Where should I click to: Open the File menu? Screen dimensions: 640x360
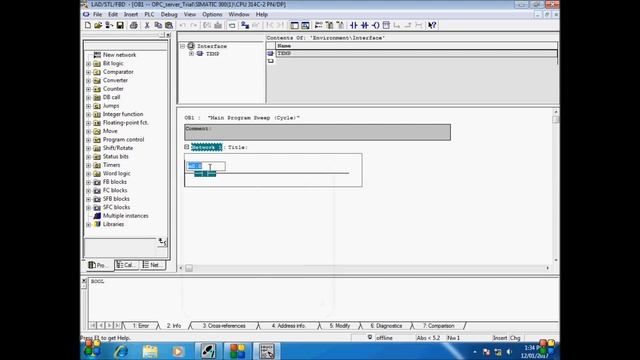coord(98,14)
